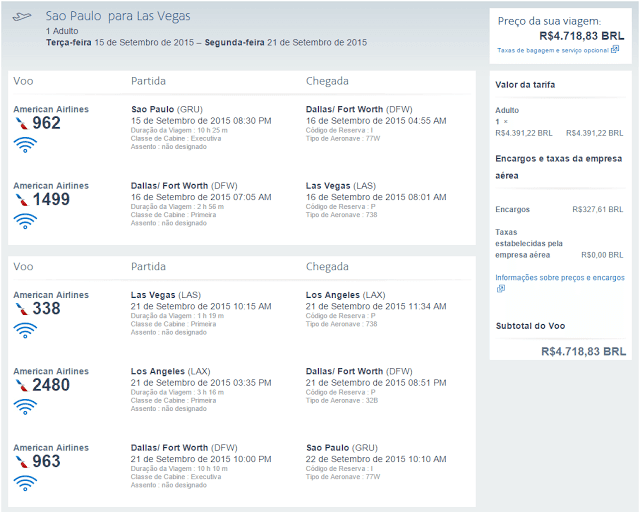The image size is (640, 512).
Task: Click 21 de Setembro de 2015 10:00 PM
Action: [x=201, y=459]
